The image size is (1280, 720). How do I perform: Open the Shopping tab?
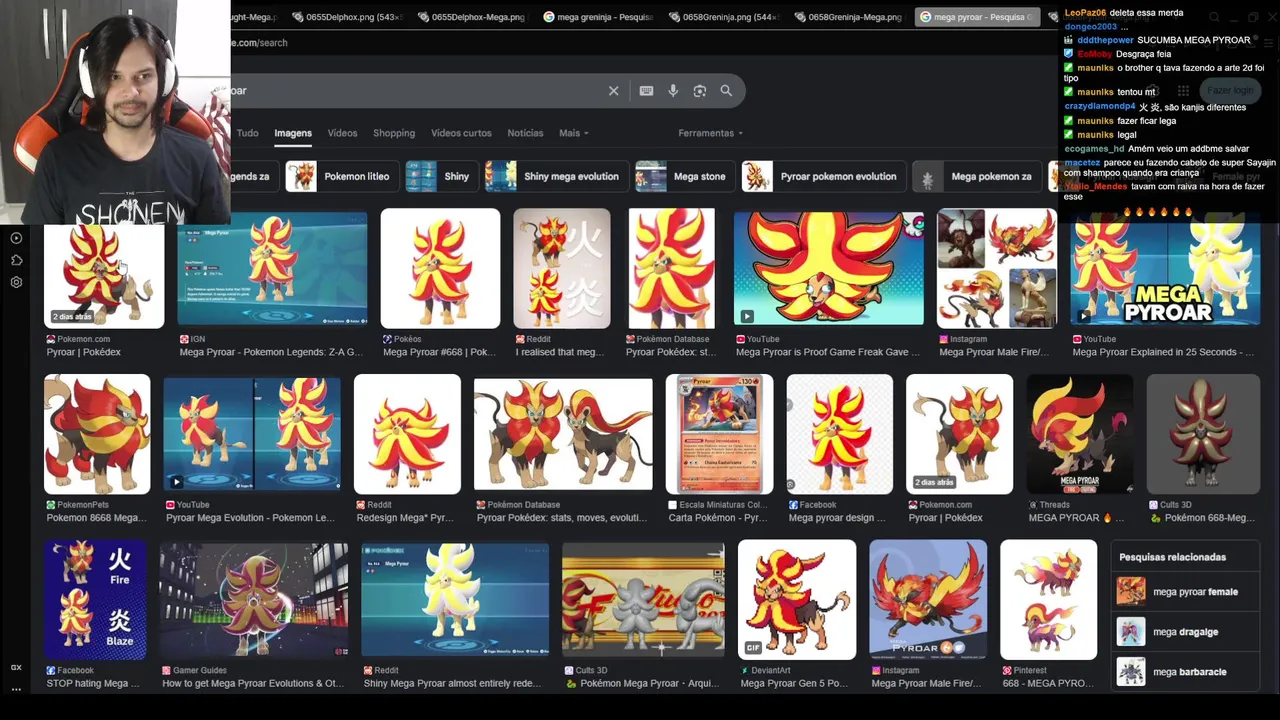pos(394,133)
